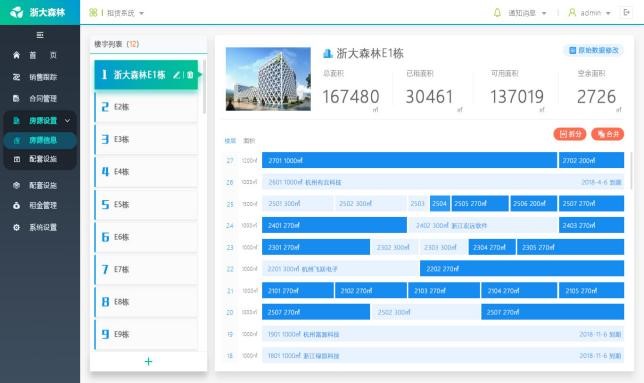Image resolution: width=644 pixels, height=383 pixels.
Task: Select building 6 E6栋 in the list
Action: tap(146, 237)
